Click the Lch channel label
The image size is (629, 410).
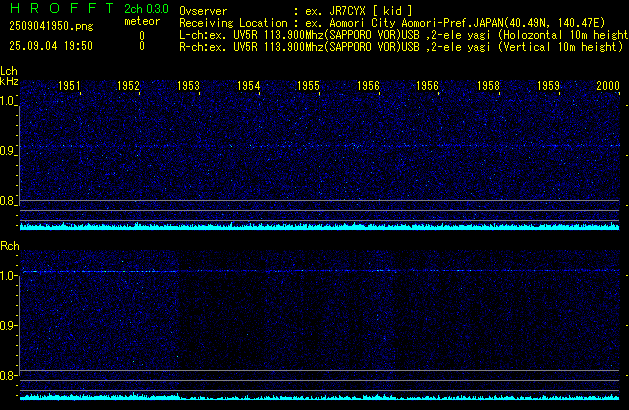[9, 71]
